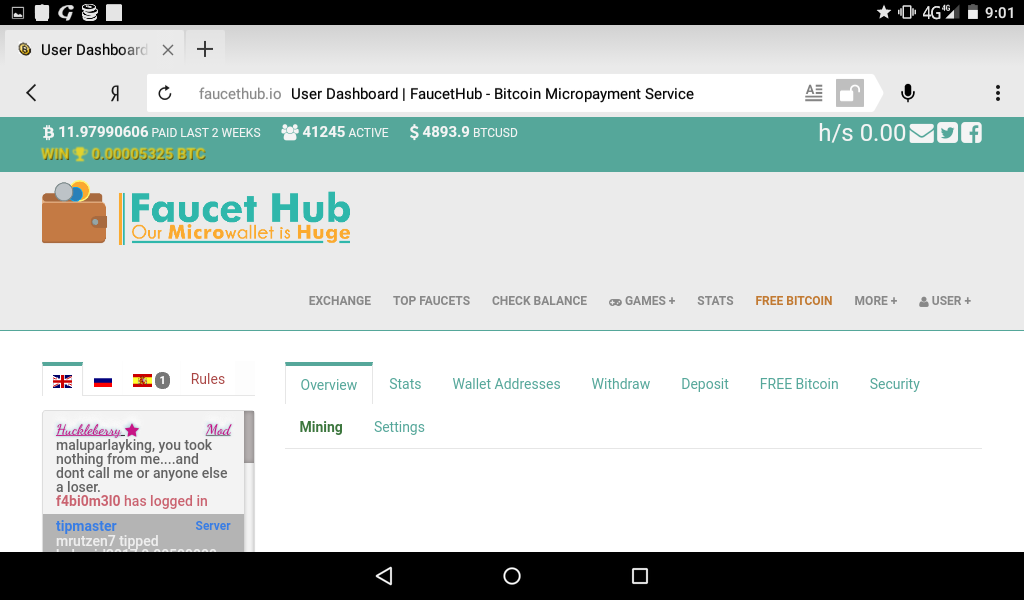Tap the unlocked padlock security icon

(850, 93)
